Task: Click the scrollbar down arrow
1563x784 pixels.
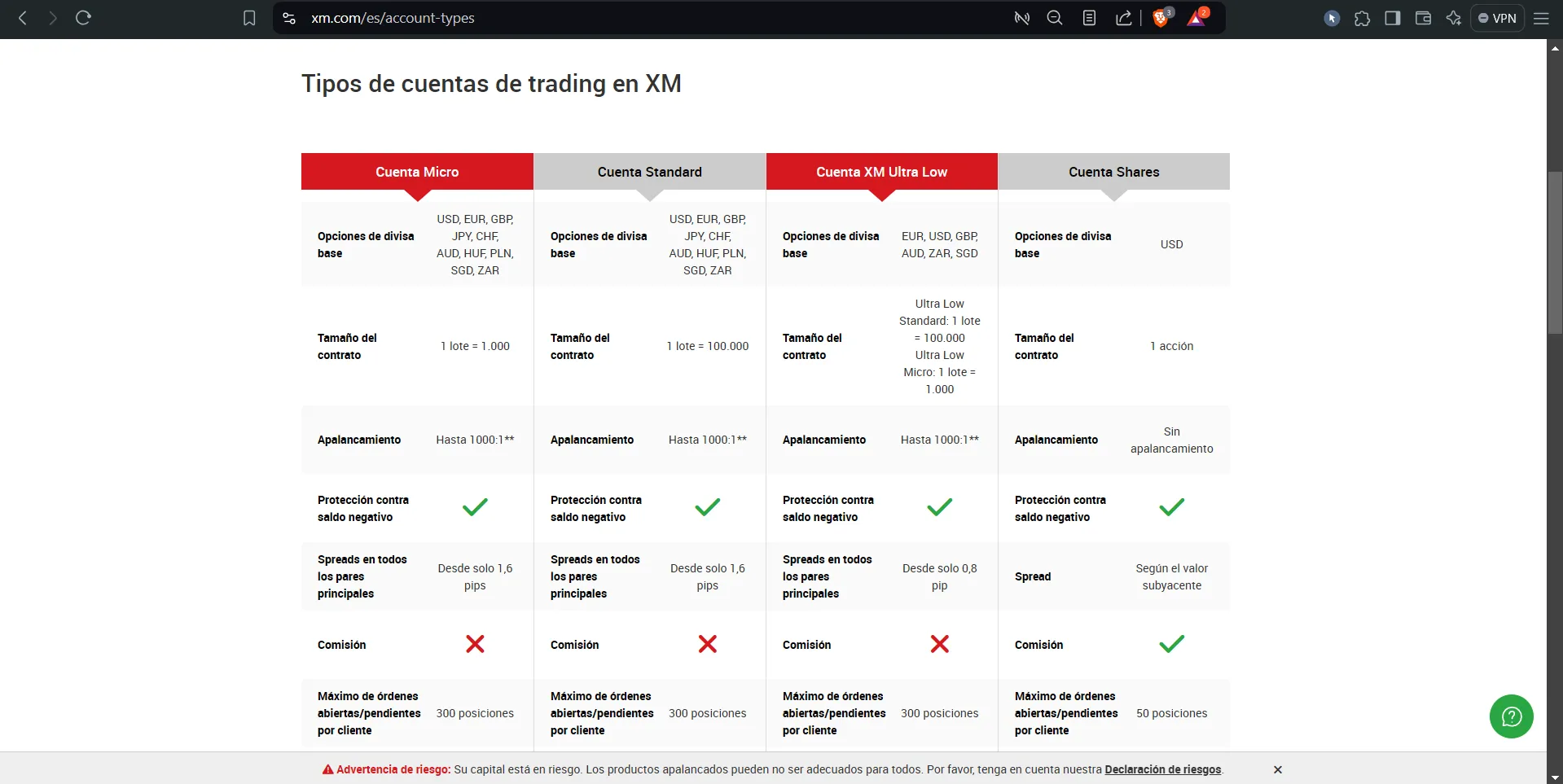Action: 1555,777
